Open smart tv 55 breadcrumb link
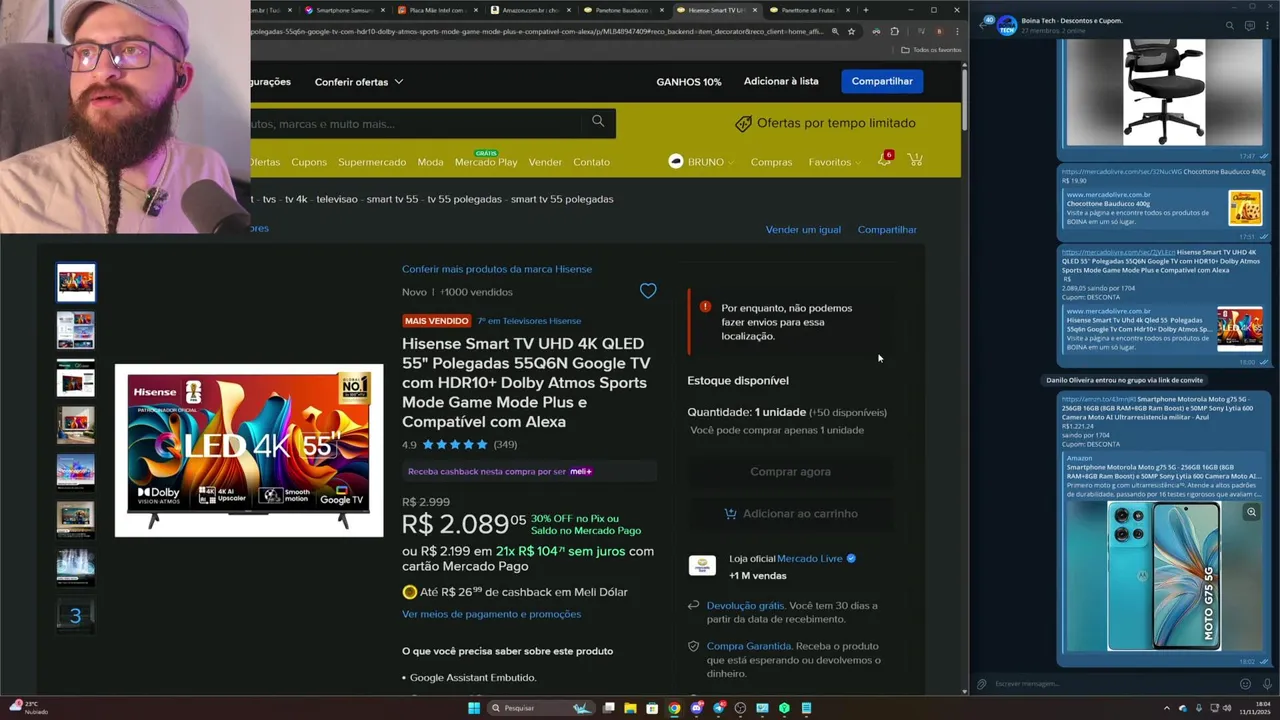This screenshot has width=1280, height=720. coord(392,199)
